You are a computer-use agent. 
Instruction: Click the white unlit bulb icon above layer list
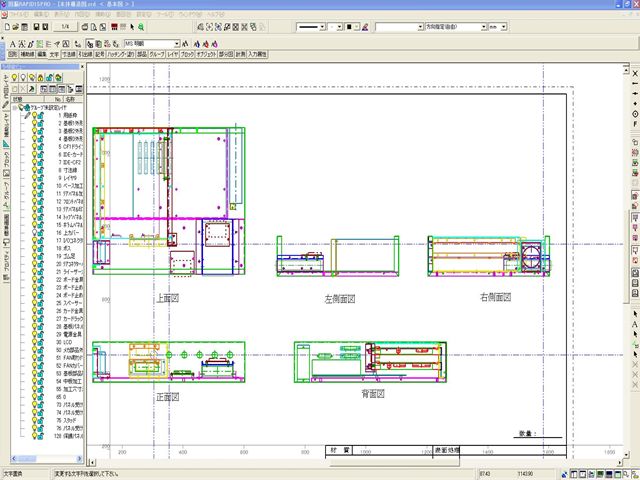pyautogui.click(x=23, y=77)
